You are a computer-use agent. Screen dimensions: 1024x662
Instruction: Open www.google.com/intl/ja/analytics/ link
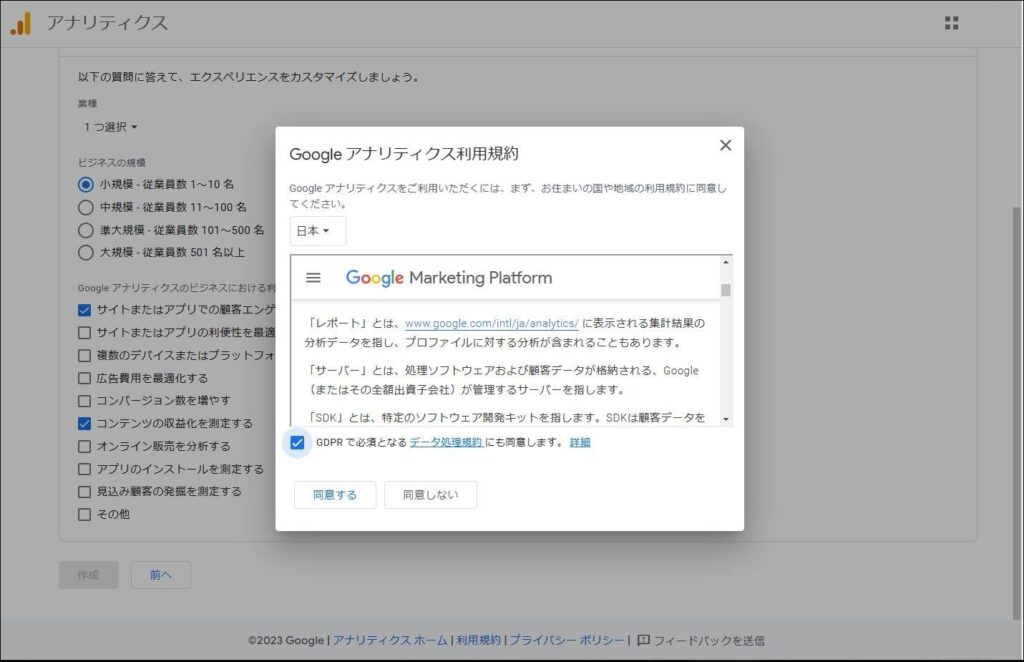coord(492,323)
